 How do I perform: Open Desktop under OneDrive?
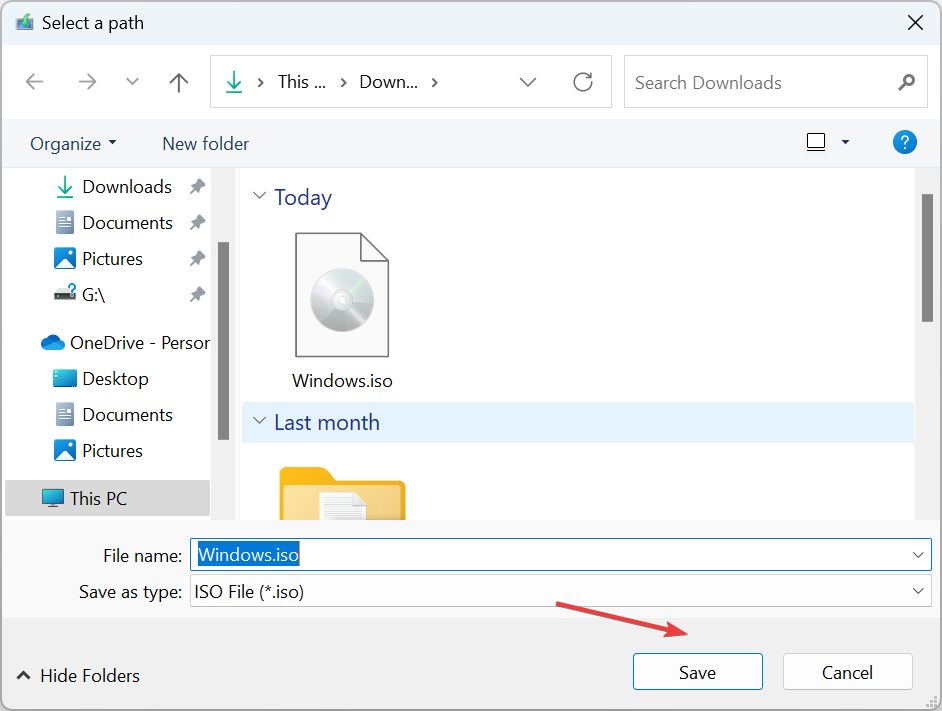click(101, 379)
